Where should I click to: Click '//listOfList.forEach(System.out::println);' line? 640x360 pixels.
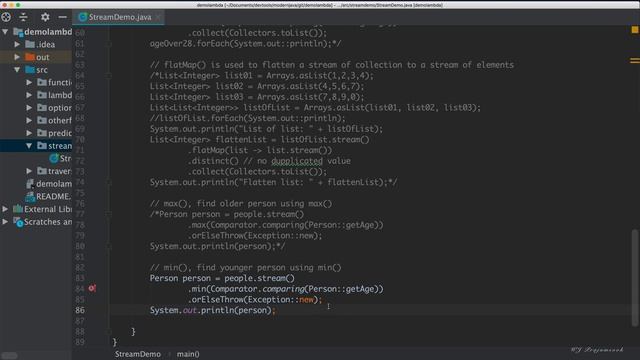coord(247,118)
